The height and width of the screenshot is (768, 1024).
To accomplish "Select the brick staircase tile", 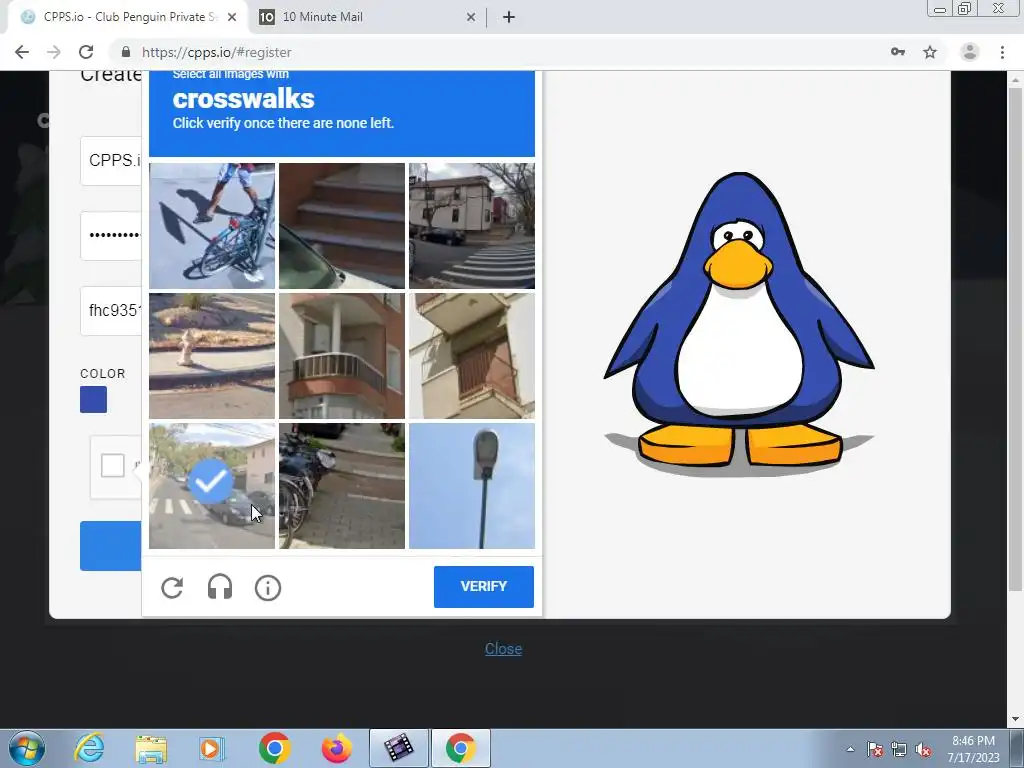I will [x=342, y=226].
